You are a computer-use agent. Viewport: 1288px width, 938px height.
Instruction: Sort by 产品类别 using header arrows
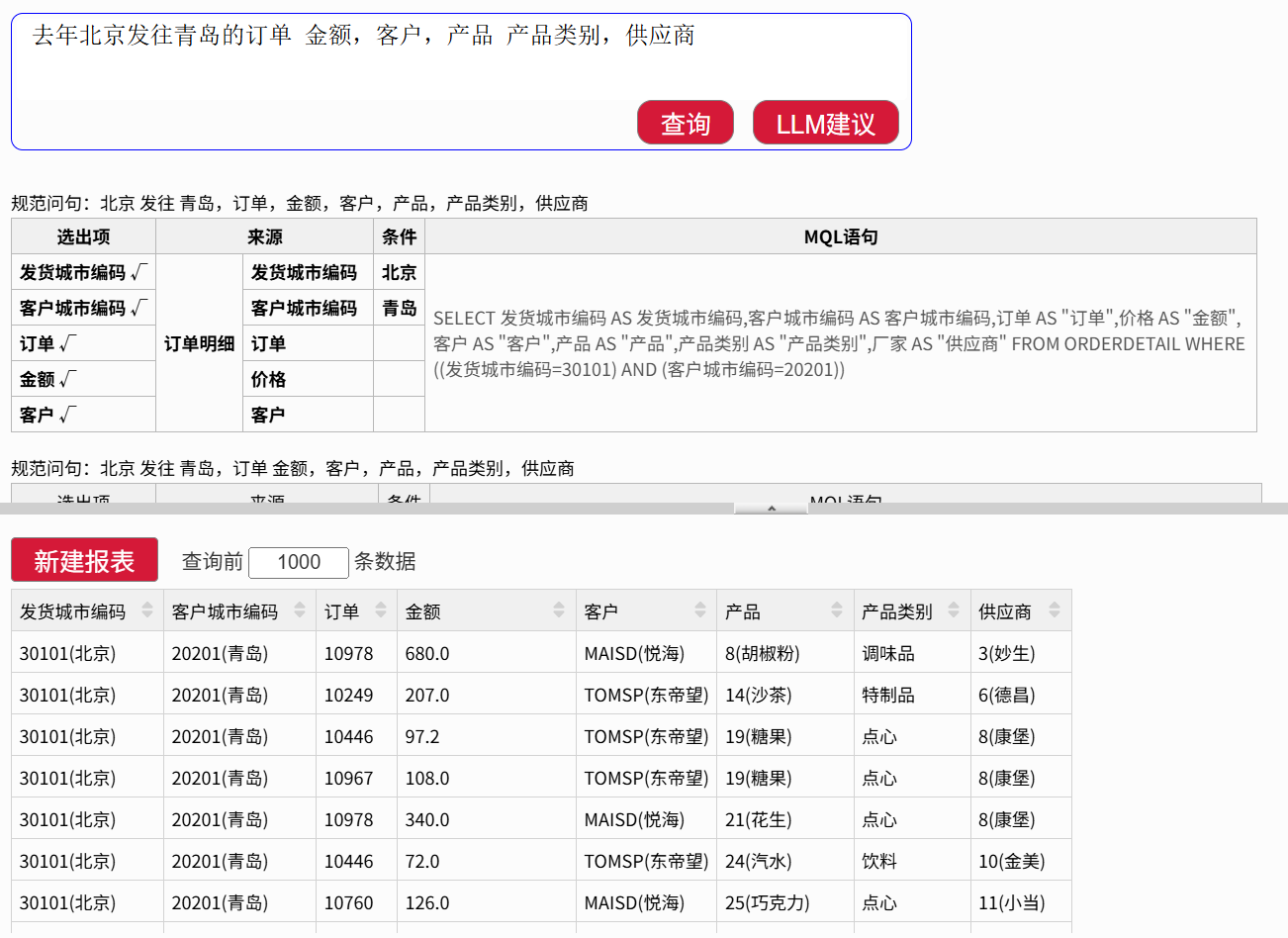click(954, 610)
